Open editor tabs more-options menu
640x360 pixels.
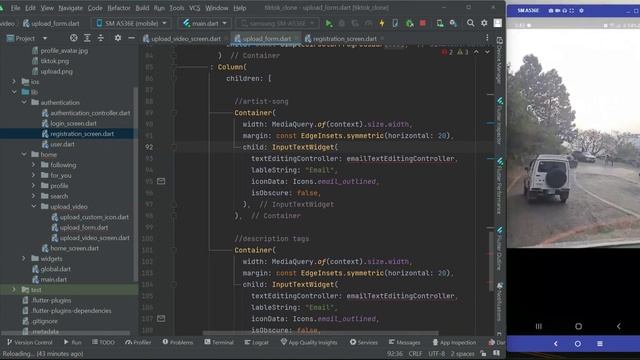point(487,38)
